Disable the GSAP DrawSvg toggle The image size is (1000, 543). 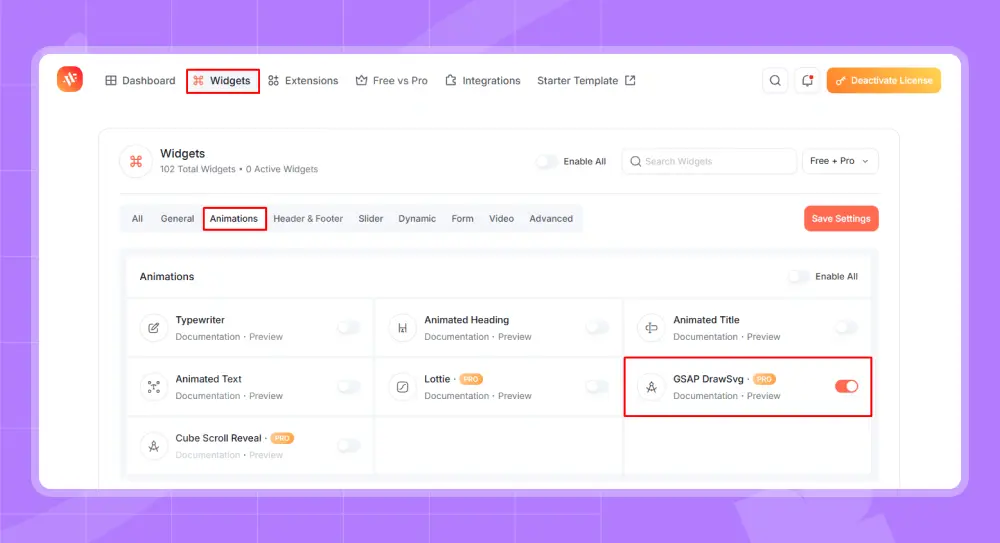point(846,386)
